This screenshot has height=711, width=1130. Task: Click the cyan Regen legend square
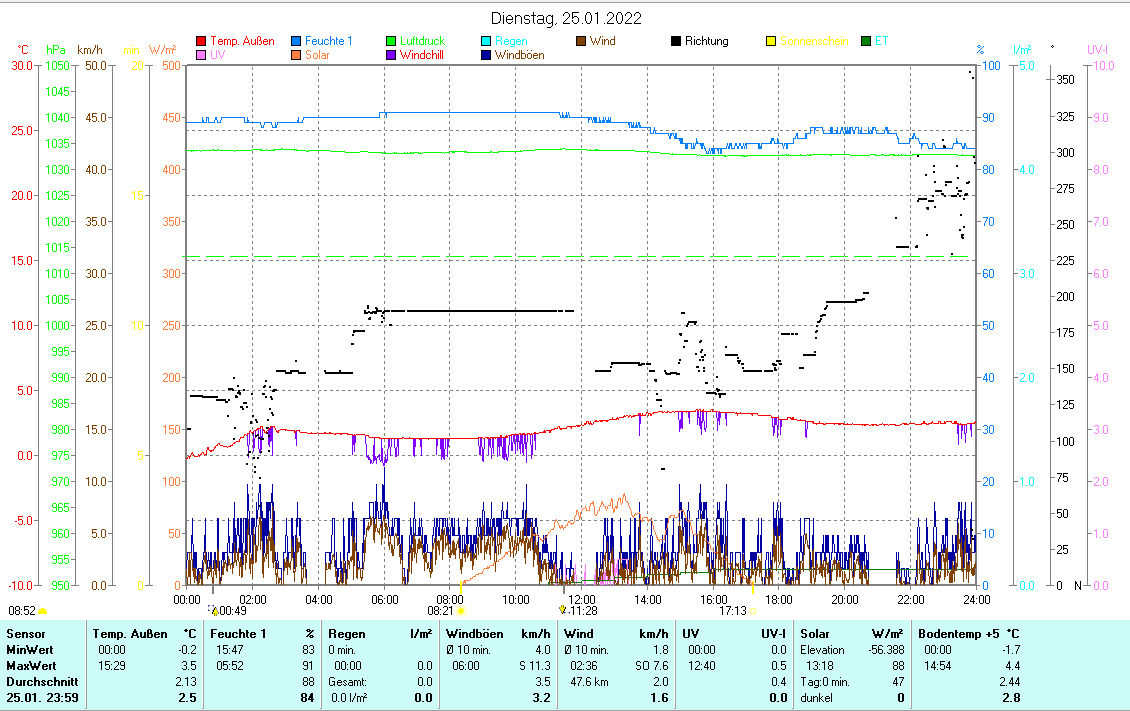click(x=487, y=42)
